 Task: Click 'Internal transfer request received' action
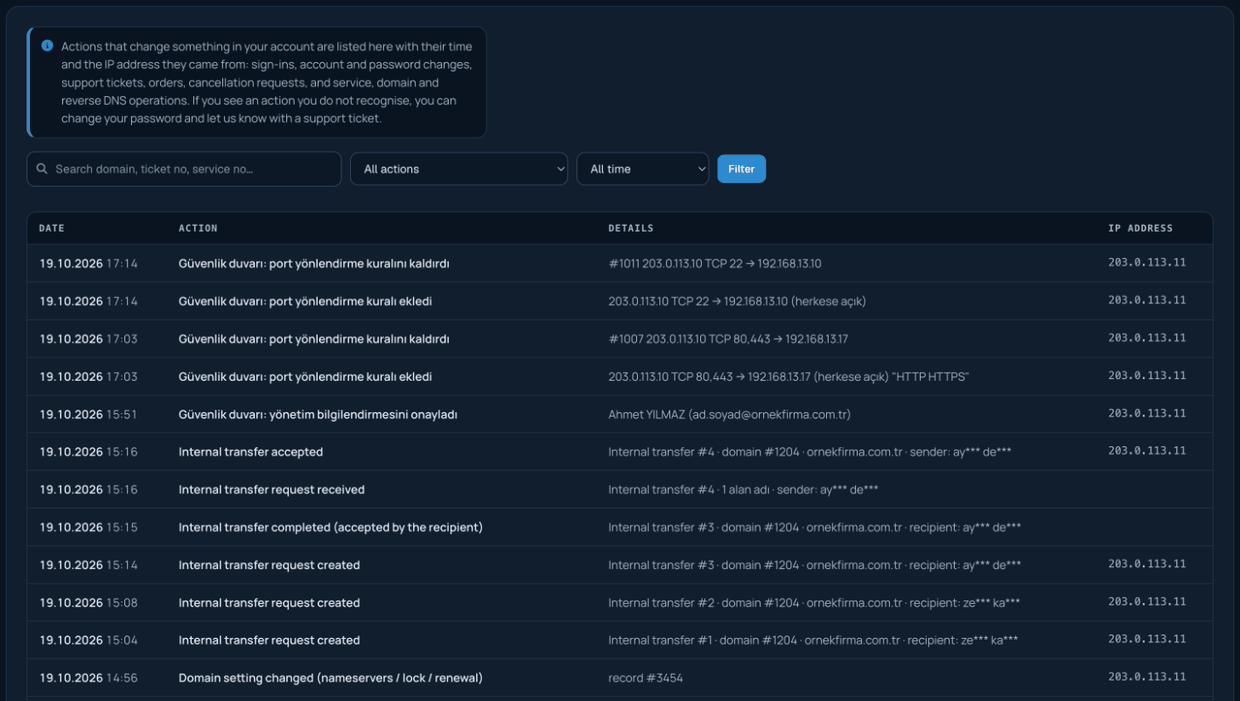pos(272,490)
